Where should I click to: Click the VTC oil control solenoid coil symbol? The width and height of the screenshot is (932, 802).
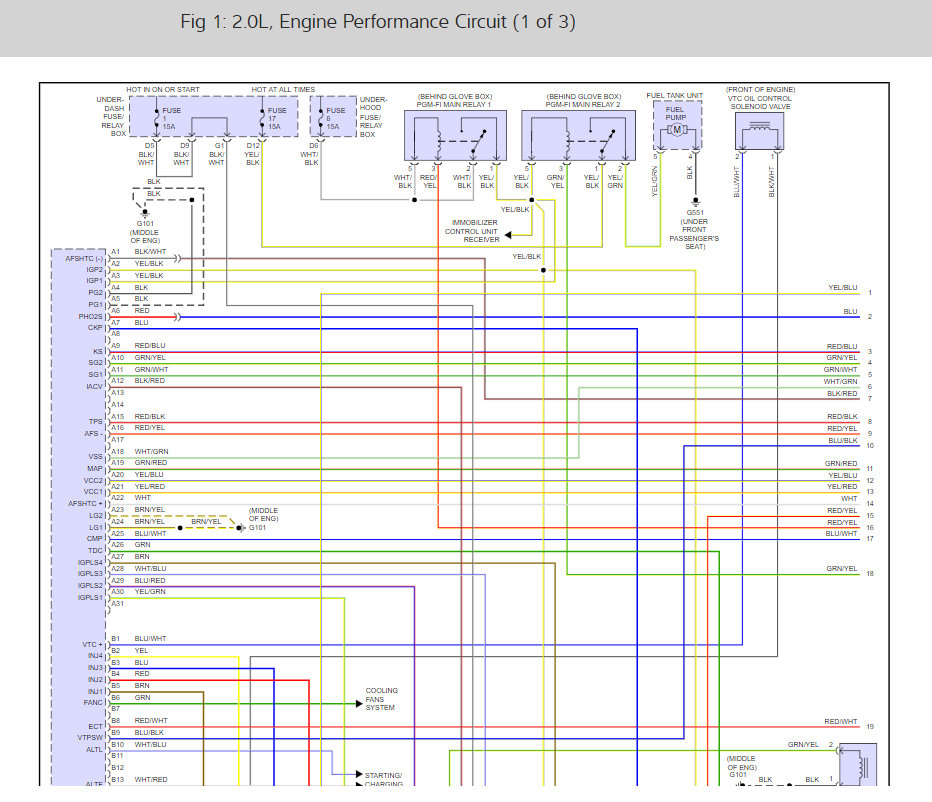tap(759, 127)
